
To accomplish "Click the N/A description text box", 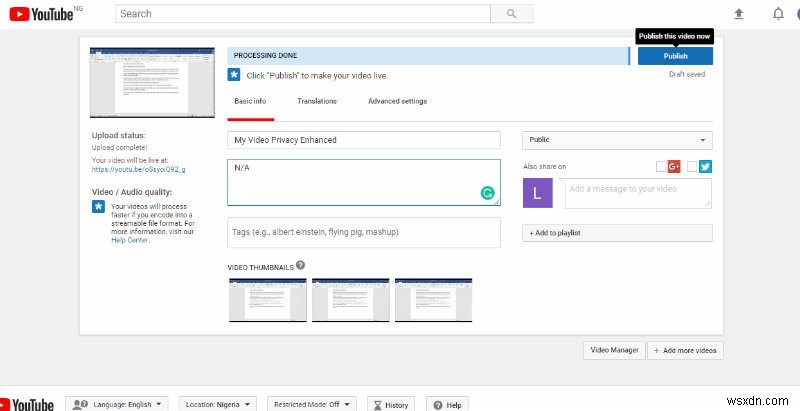I will (x=364, y=183).
